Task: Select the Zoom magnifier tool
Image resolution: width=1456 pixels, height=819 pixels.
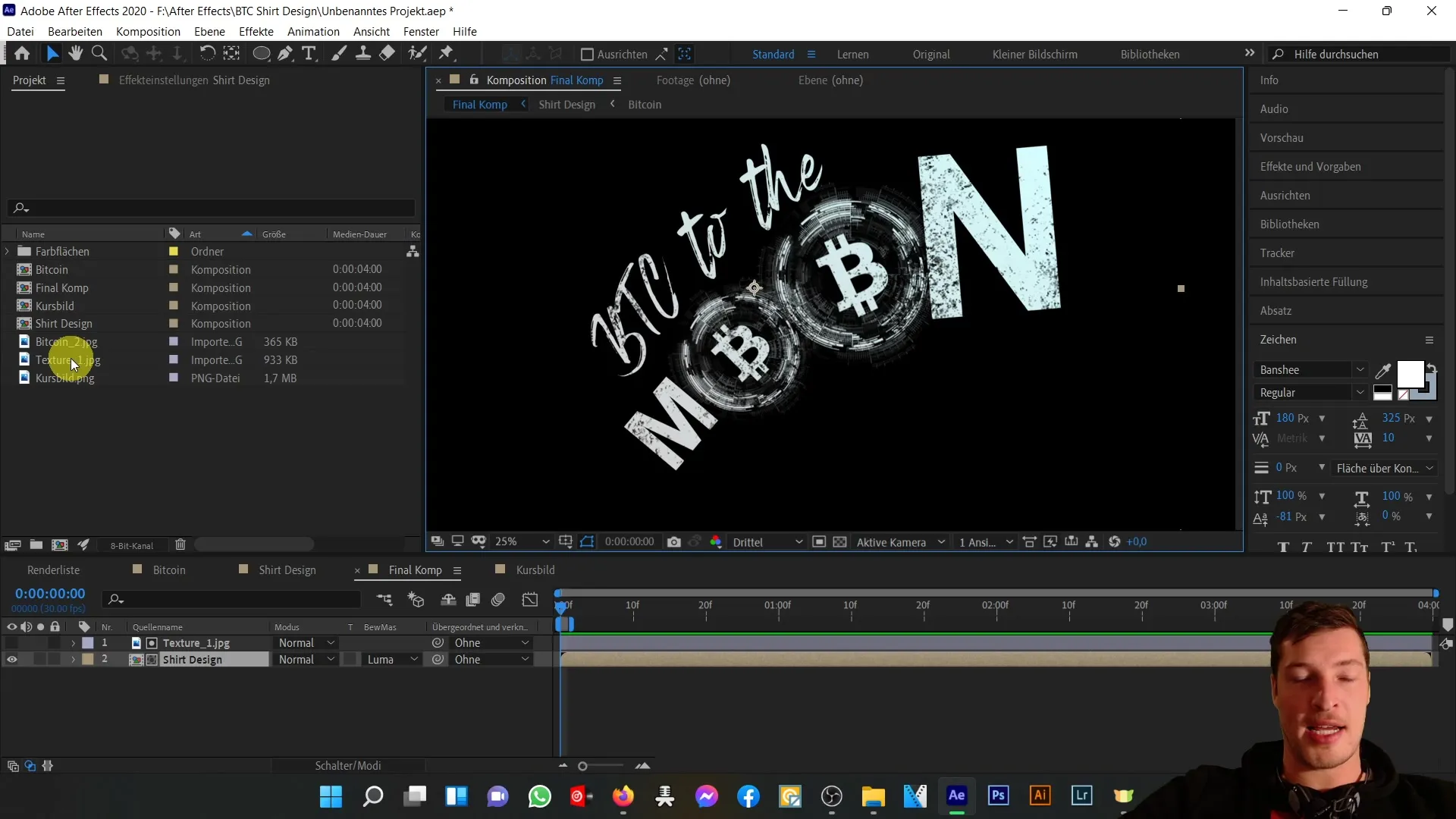Action: [99, 54]
